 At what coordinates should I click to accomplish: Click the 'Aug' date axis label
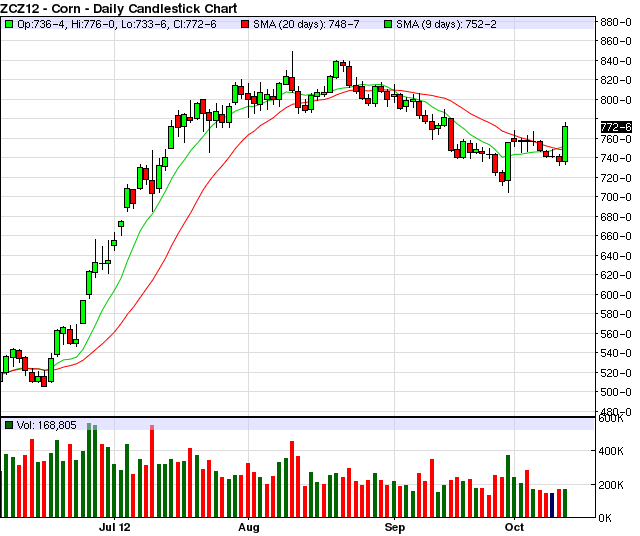coord(249,527)
